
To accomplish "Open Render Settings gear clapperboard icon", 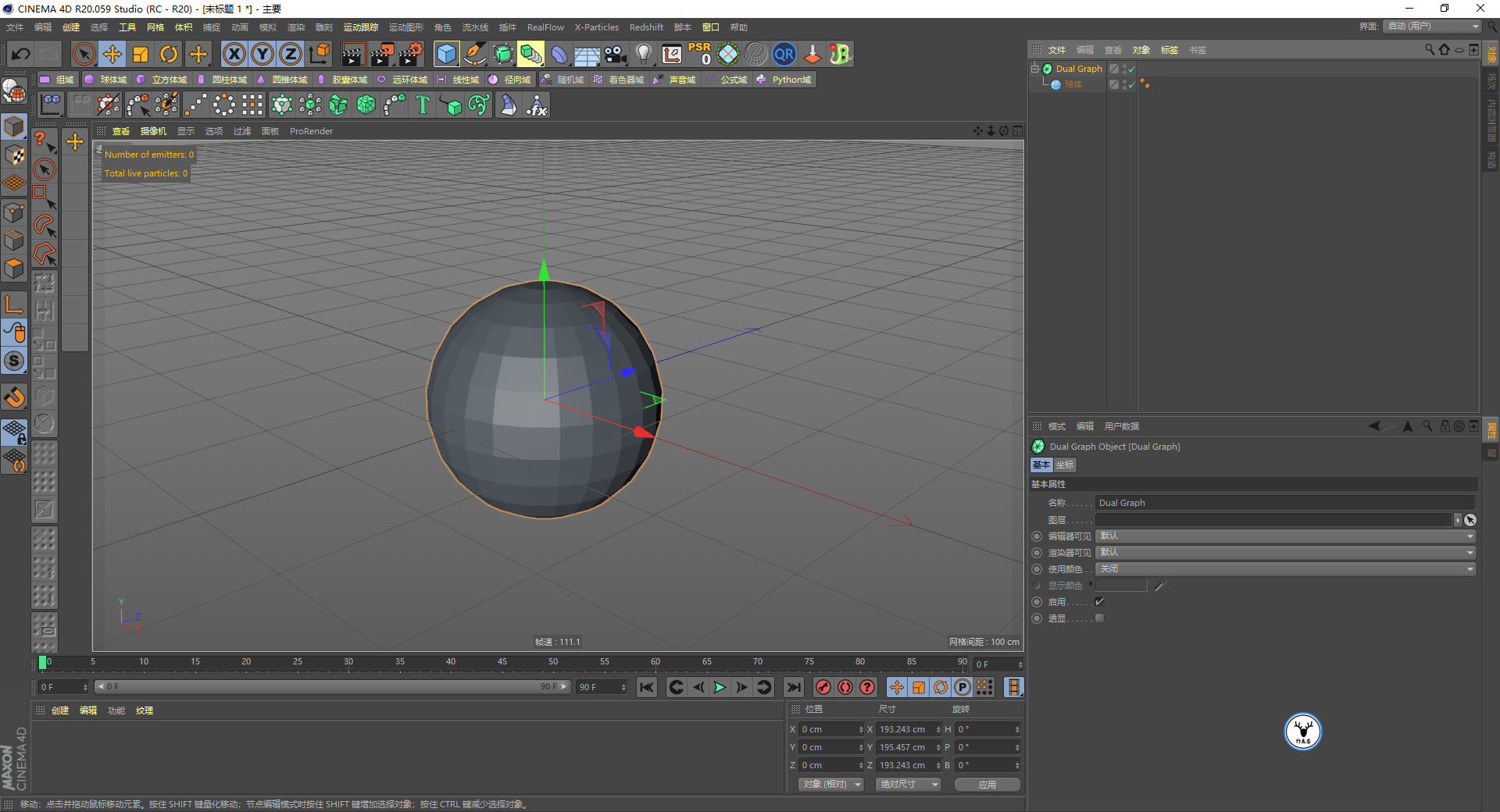I will pos(411,54).
